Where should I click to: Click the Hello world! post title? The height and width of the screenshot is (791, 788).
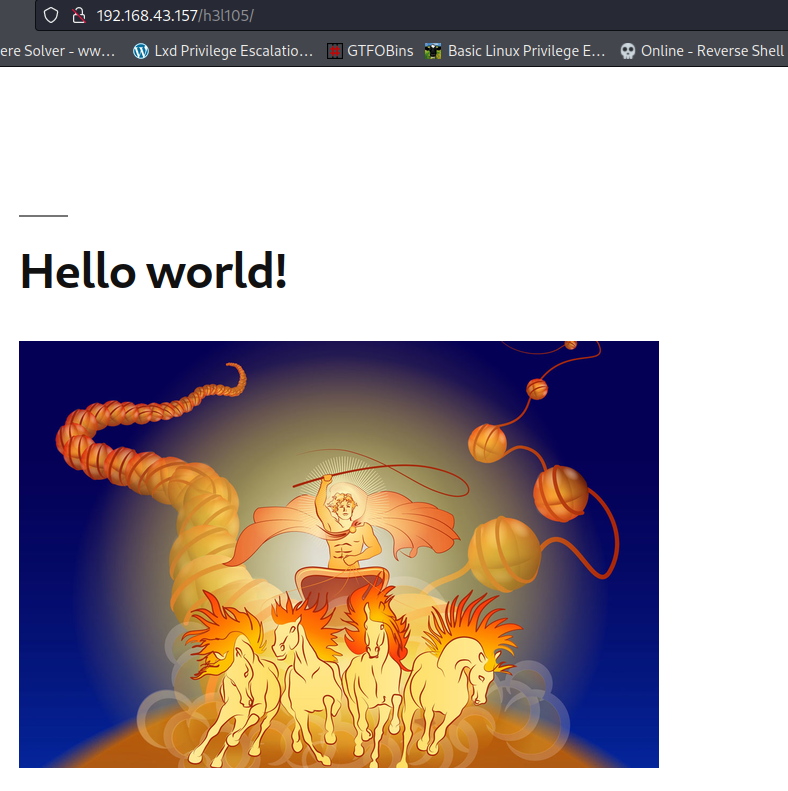(154, 271)
